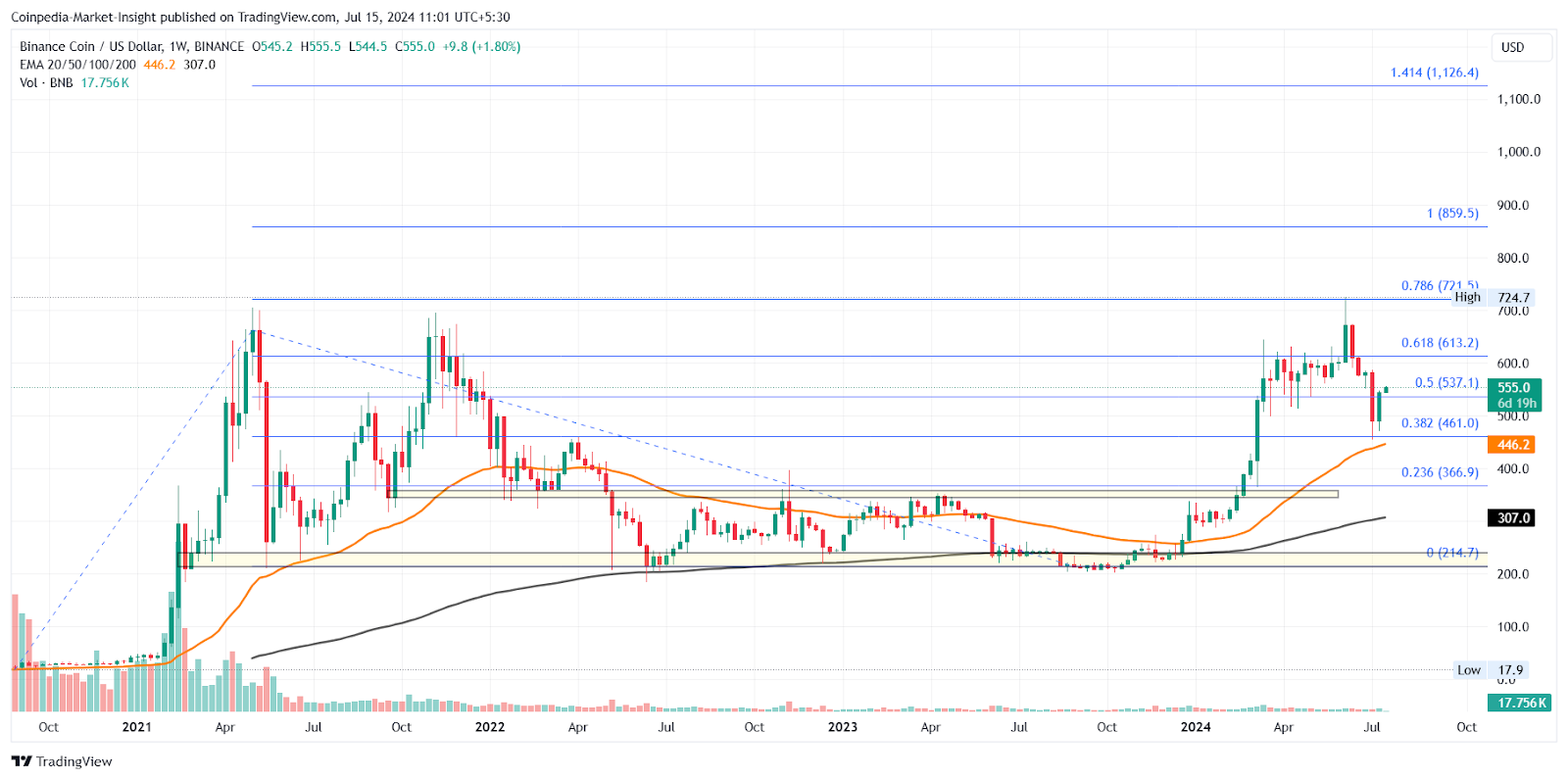Click the 2024 label on time axis
Image resolution: width=1568 pixels, height=780 pixels.
click(1196, 727)
